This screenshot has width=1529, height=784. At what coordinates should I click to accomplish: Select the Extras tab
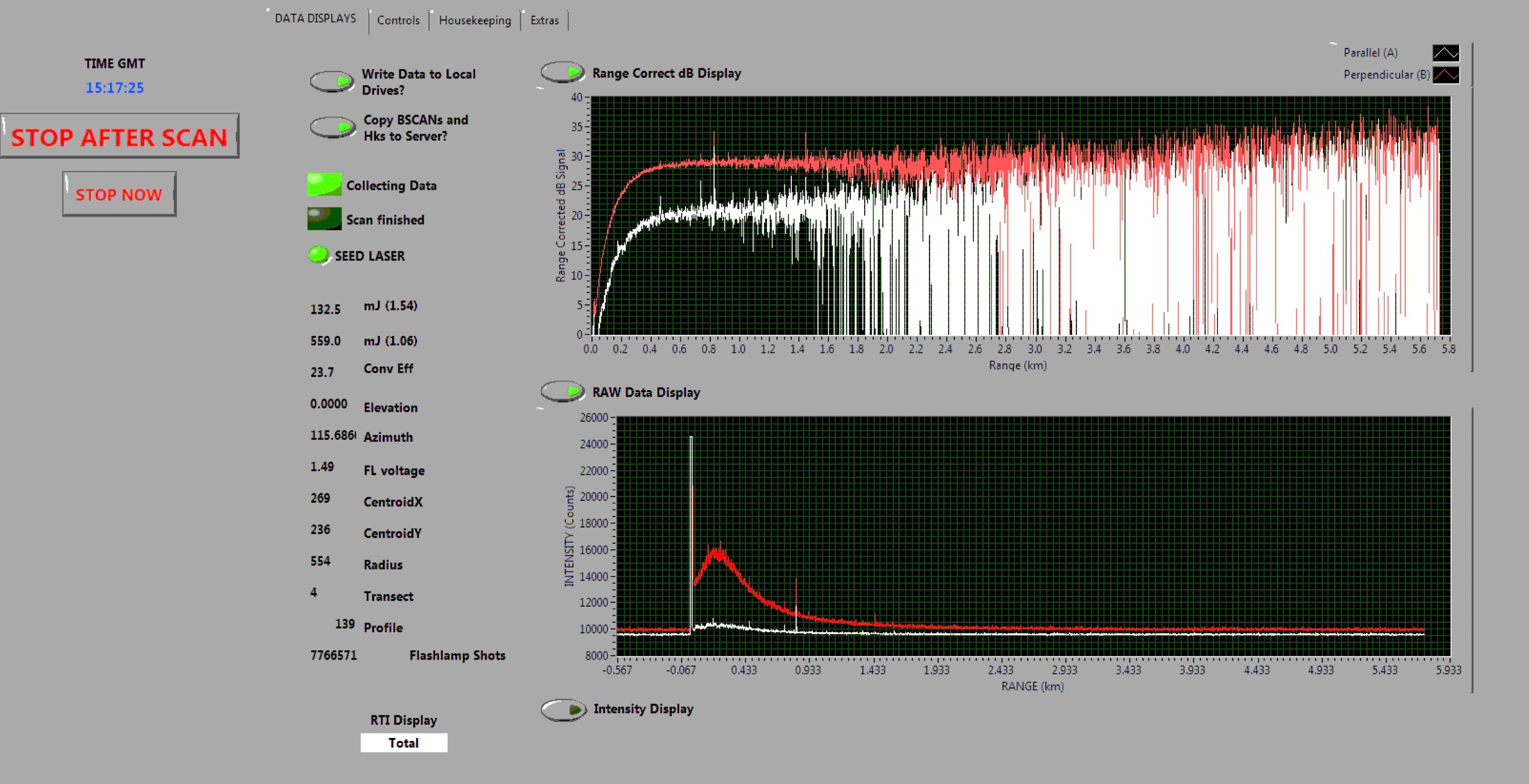(x=544, y=21)
